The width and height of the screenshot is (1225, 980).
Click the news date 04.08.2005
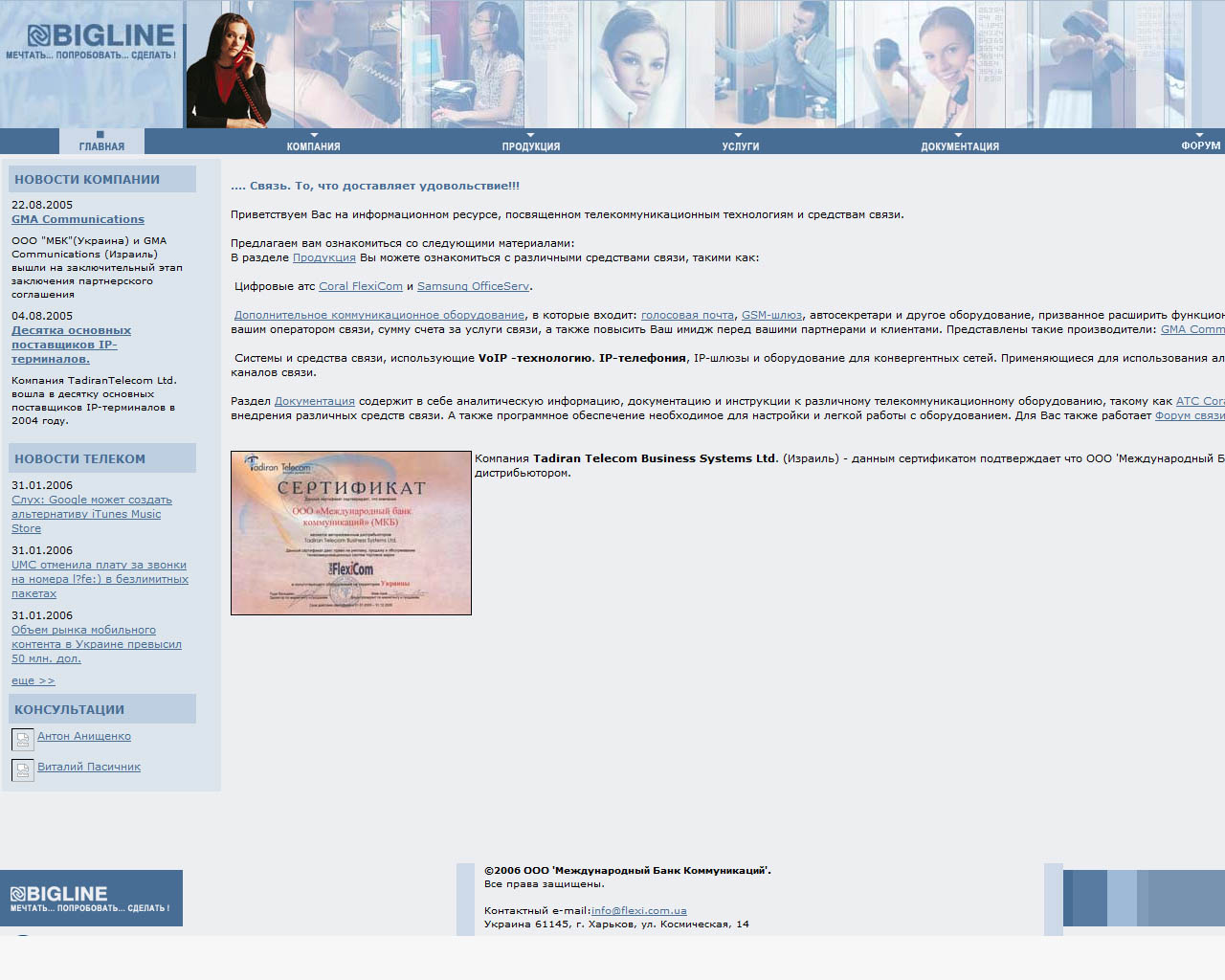coord(42,316)
